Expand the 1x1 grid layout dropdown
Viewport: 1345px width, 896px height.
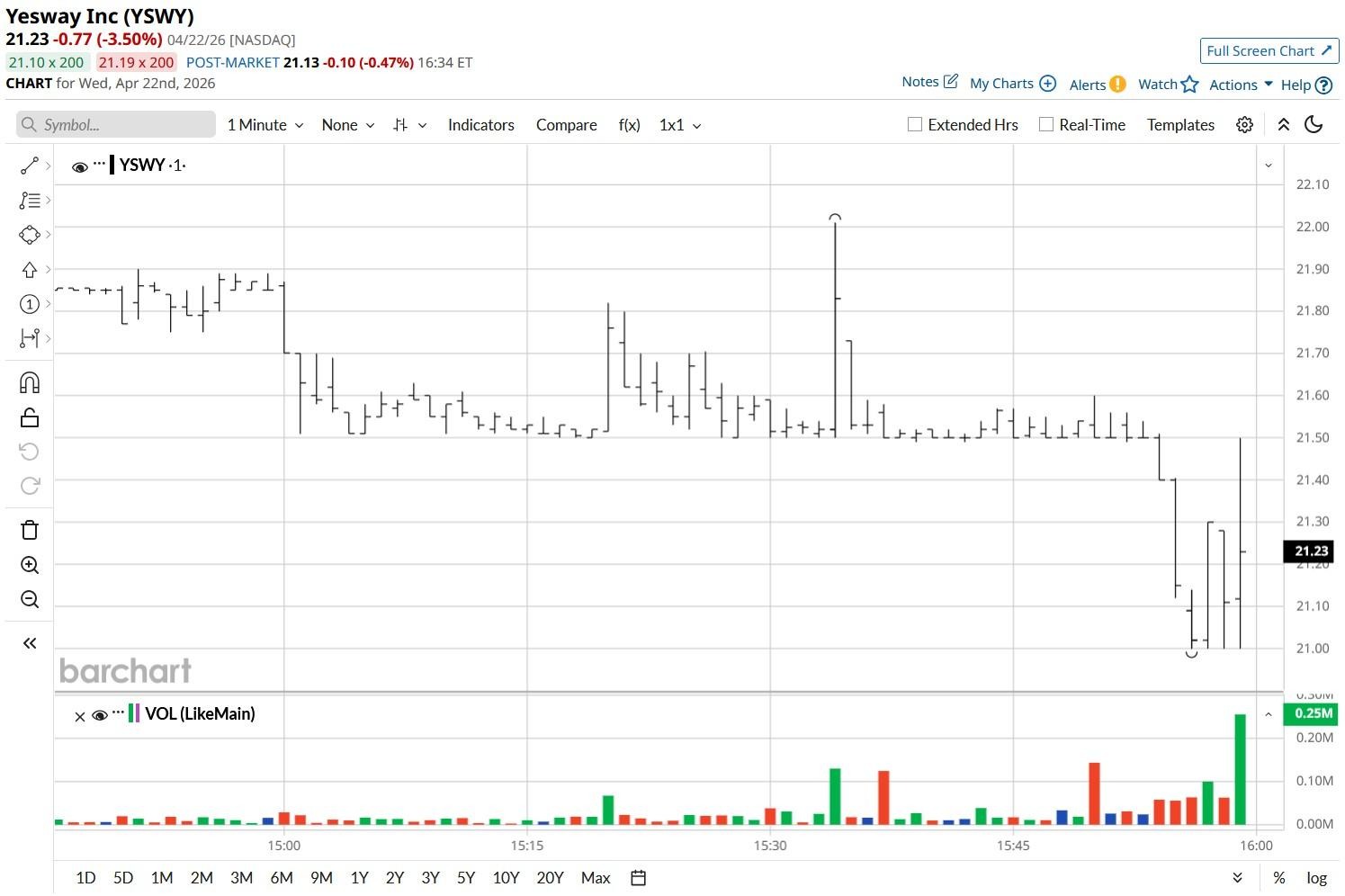680,125
